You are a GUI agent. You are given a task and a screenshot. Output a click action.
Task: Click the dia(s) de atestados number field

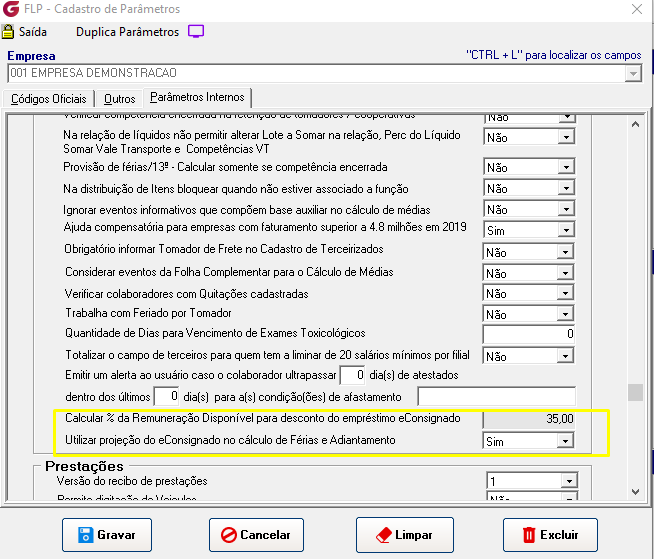coord(353,375)
